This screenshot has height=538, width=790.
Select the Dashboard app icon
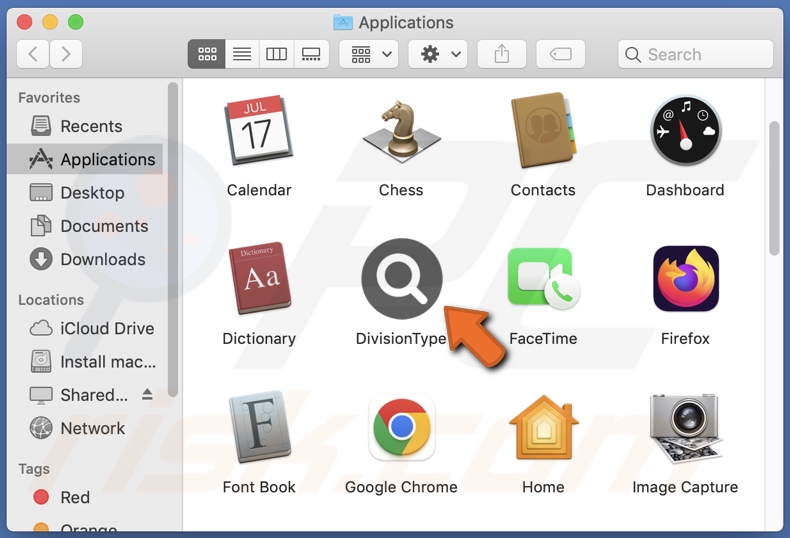pyautogui.click(x=685, y=130)
